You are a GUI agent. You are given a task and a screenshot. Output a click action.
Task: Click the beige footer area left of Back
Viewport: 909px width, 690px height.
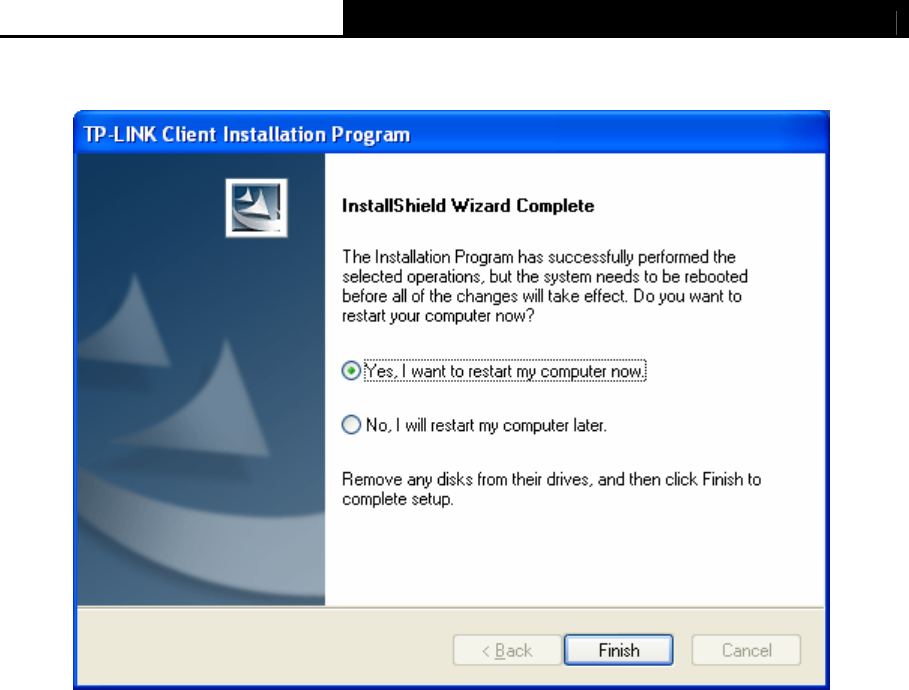tap(264, 649)
